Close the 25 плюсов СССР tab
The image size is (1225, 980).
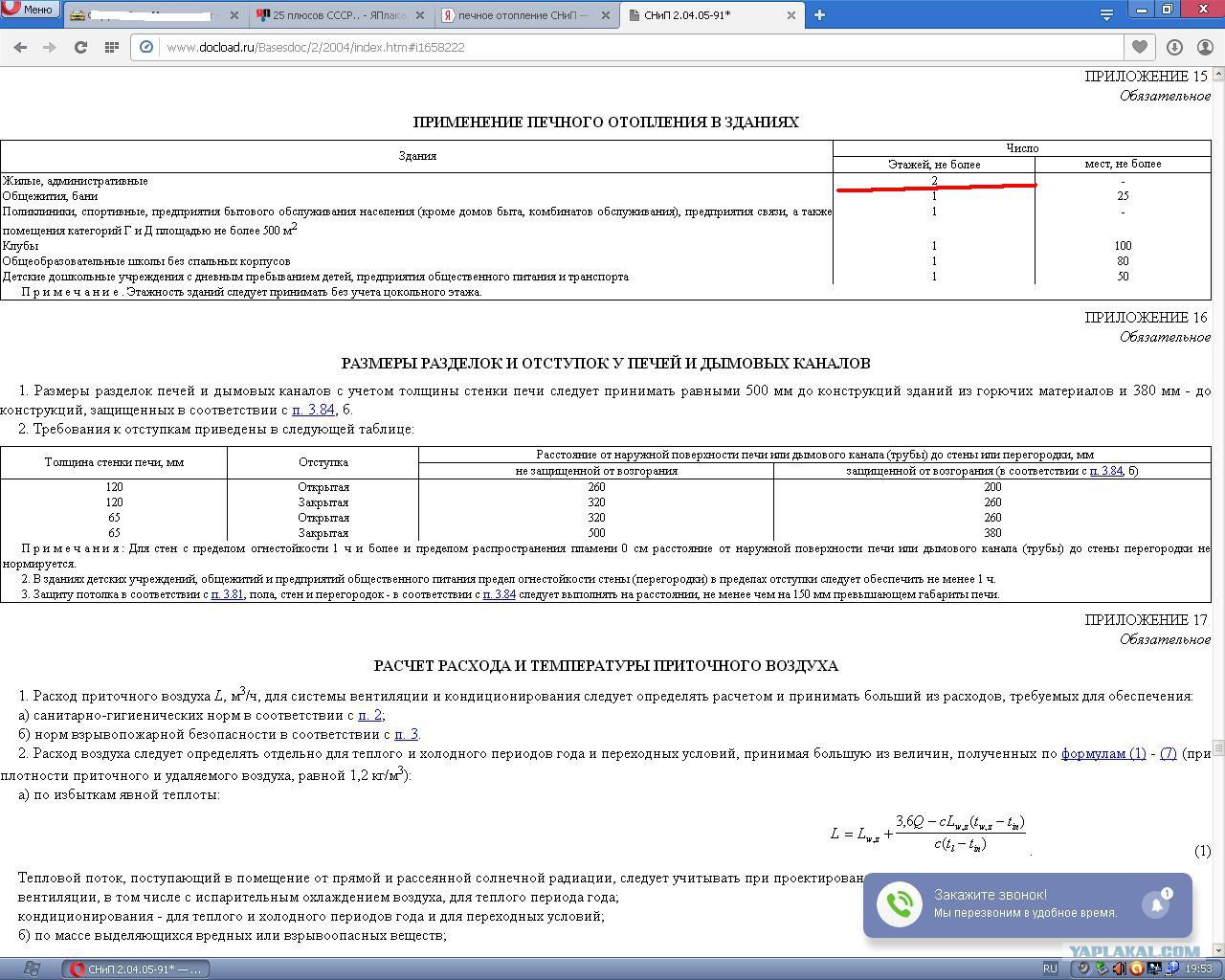[422, 15]
